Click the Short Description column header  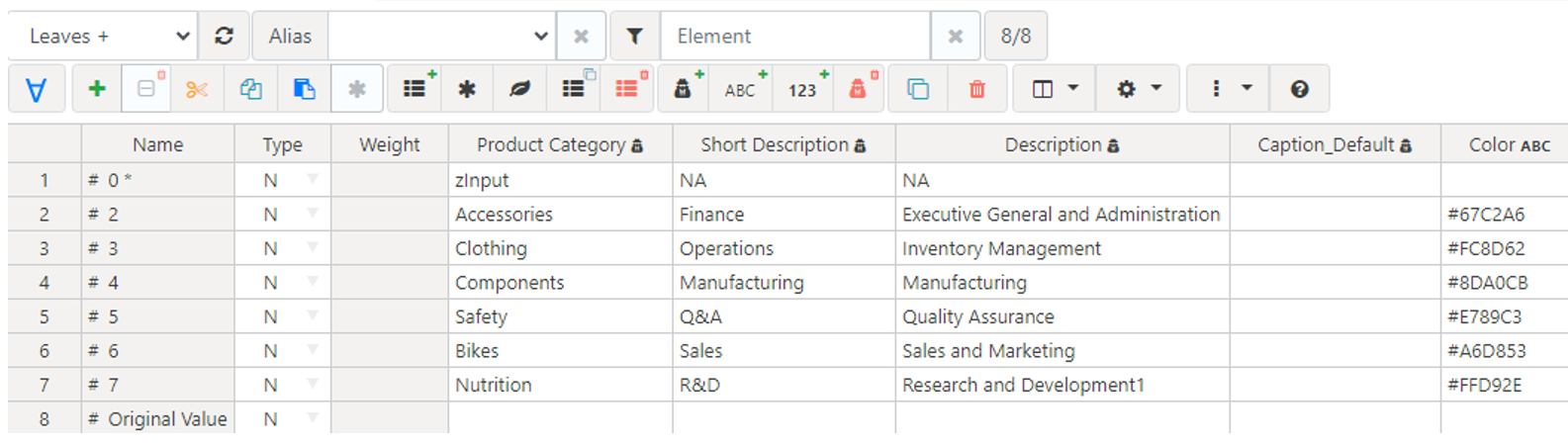784,144
